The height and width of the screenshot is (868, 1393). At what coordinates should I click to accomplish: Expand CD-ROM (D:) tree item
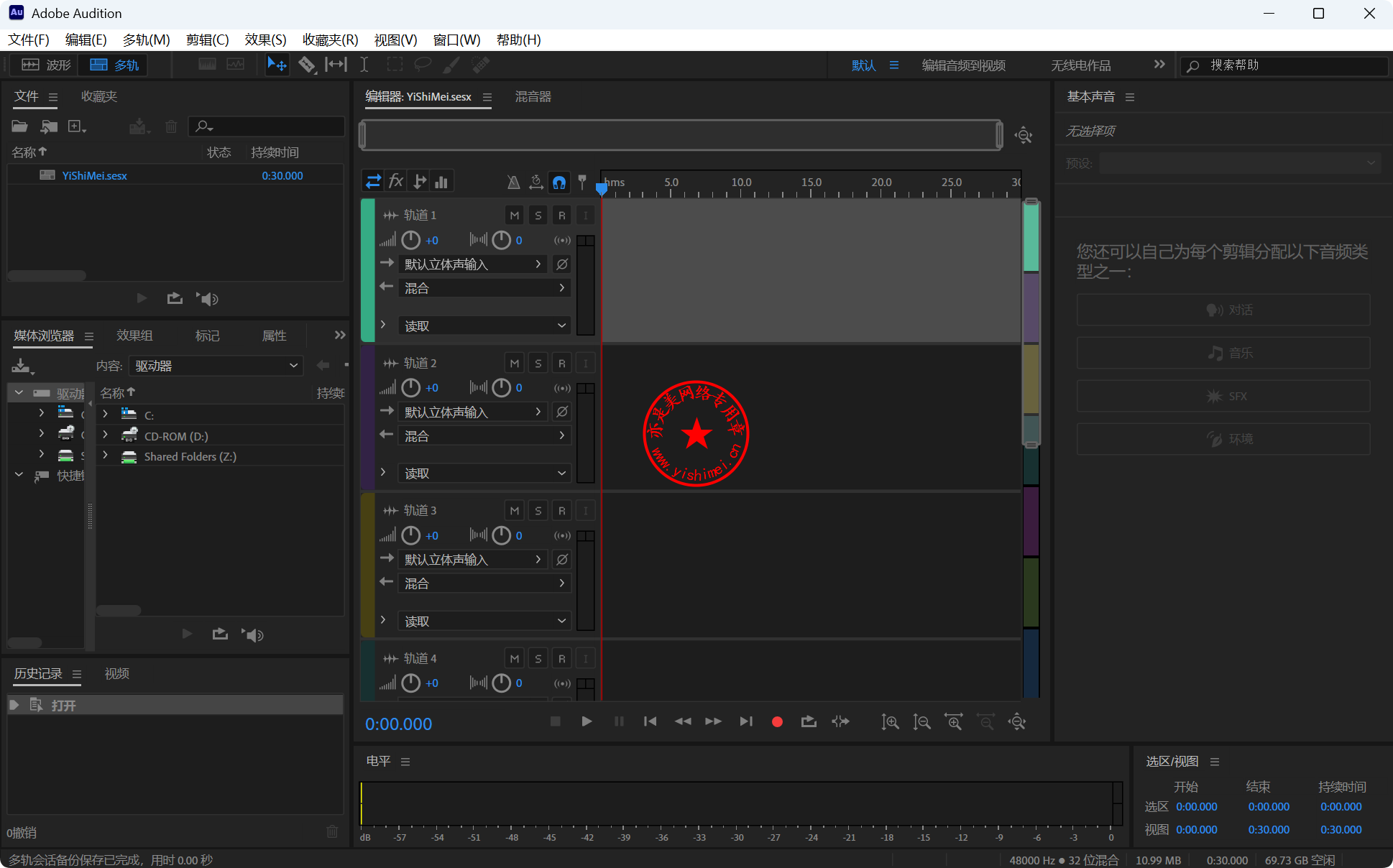[106, 435]
